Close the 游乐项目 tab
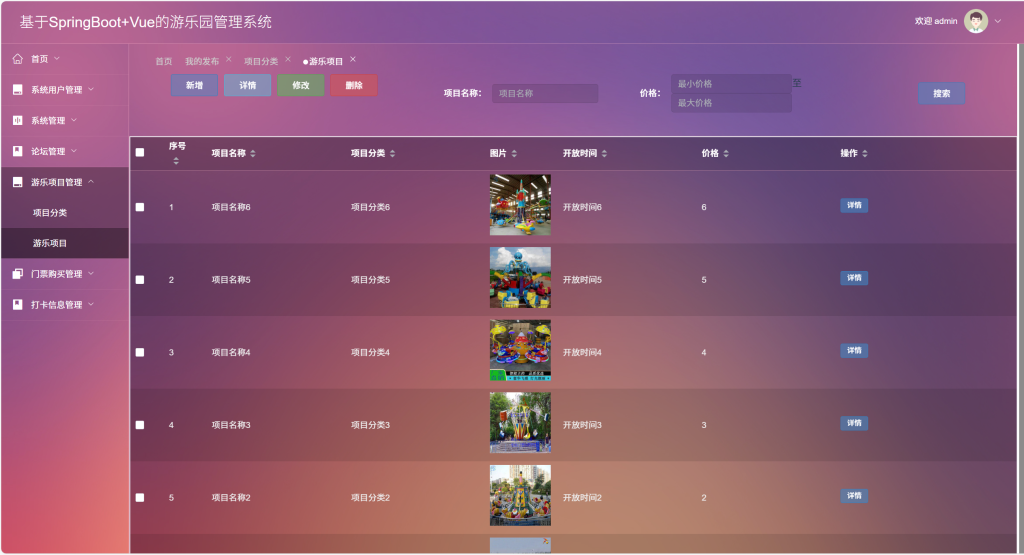This screenshot has height=555, width=1024. pyautogui.click(x=353, y=59)
